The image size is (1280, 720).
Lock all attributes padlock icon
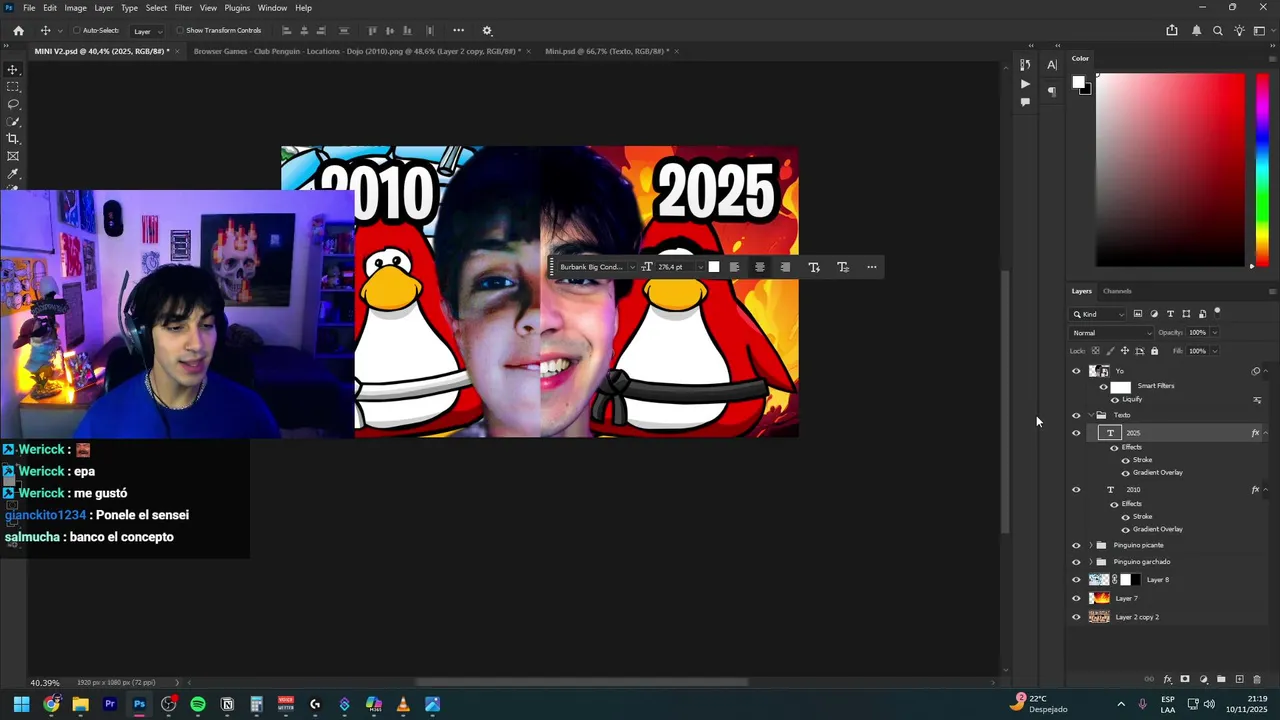(x=1154, y=351)
